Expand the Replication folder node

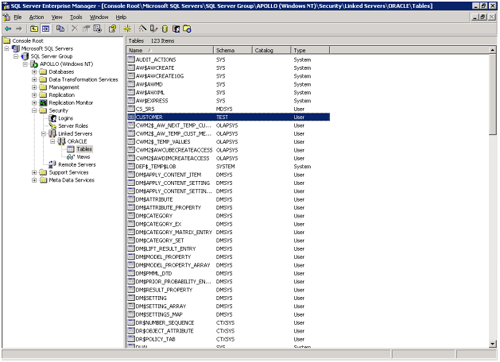(34, 95)
